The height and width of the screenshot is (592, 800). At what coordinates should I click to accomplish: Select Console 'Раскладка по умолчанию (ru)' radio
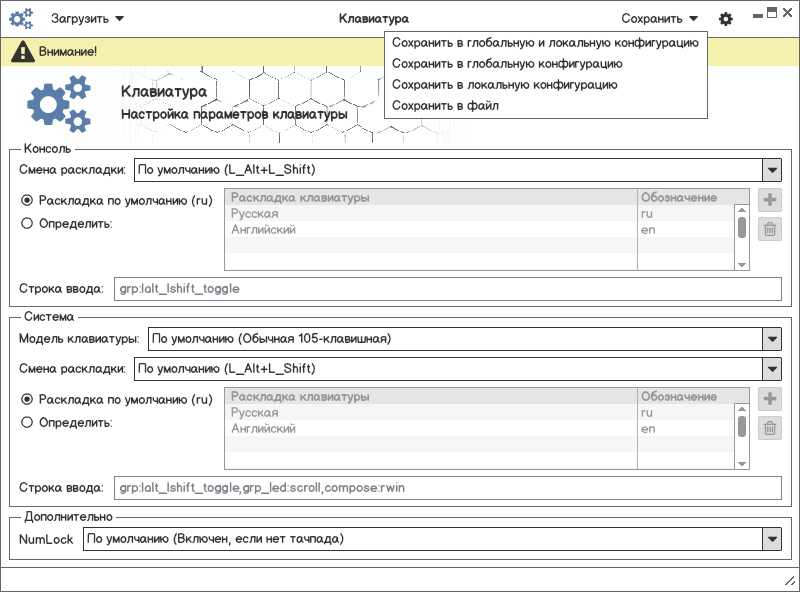point(27,200)
